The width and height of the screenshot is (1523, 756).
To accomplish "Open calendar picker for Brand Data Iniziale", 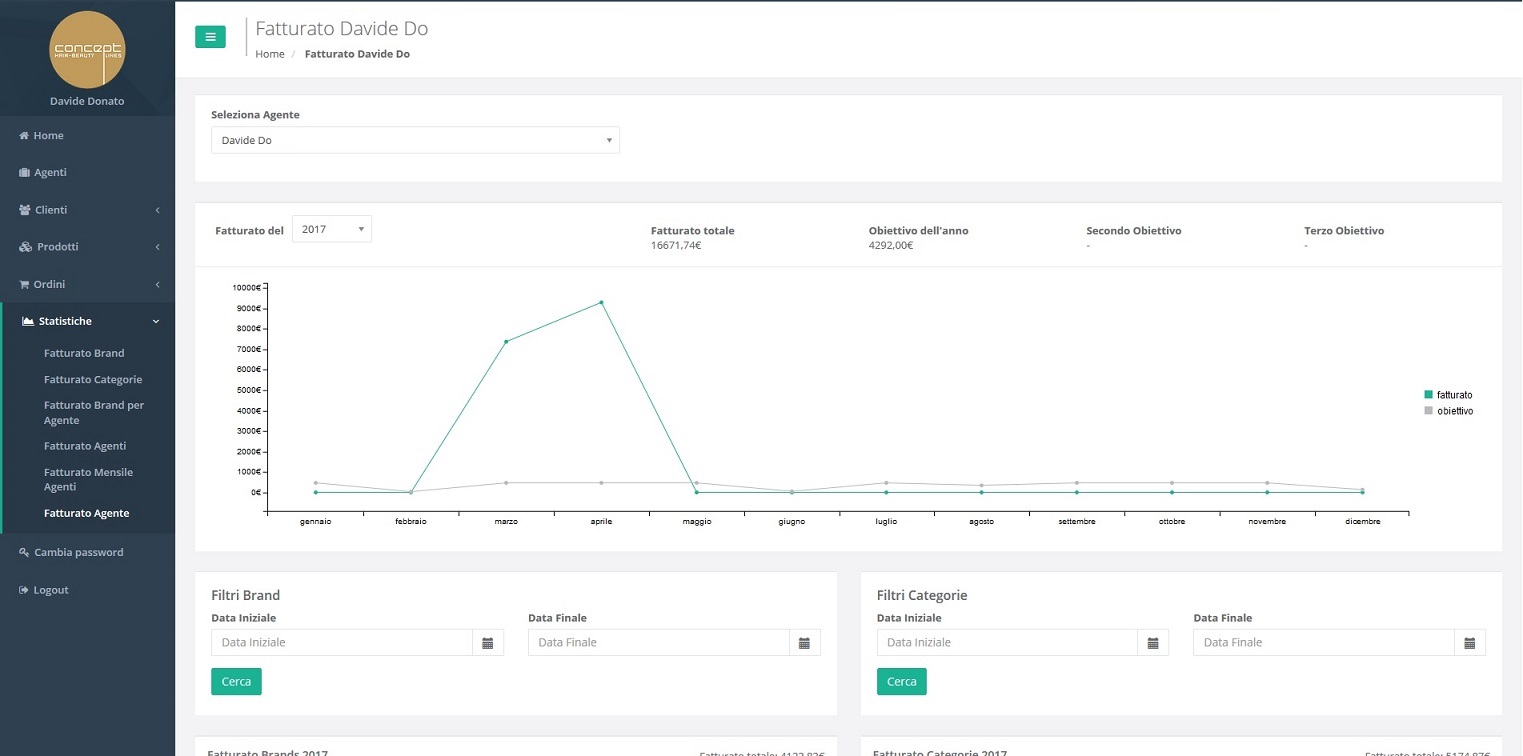I will pos(488,643).
